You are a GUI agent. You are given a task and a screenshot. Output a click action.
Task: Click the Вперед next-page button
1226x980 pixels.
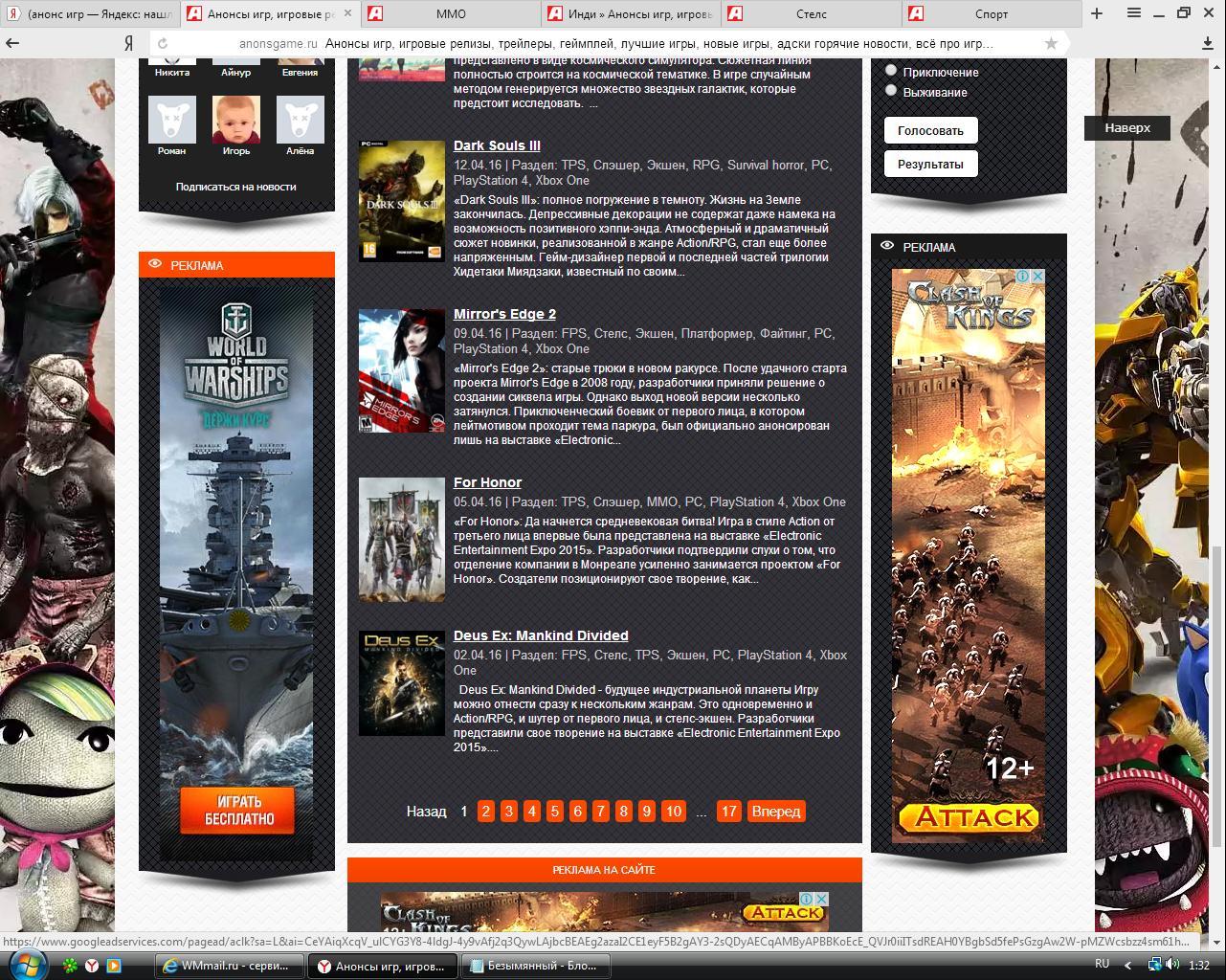[x=776, y=812]
